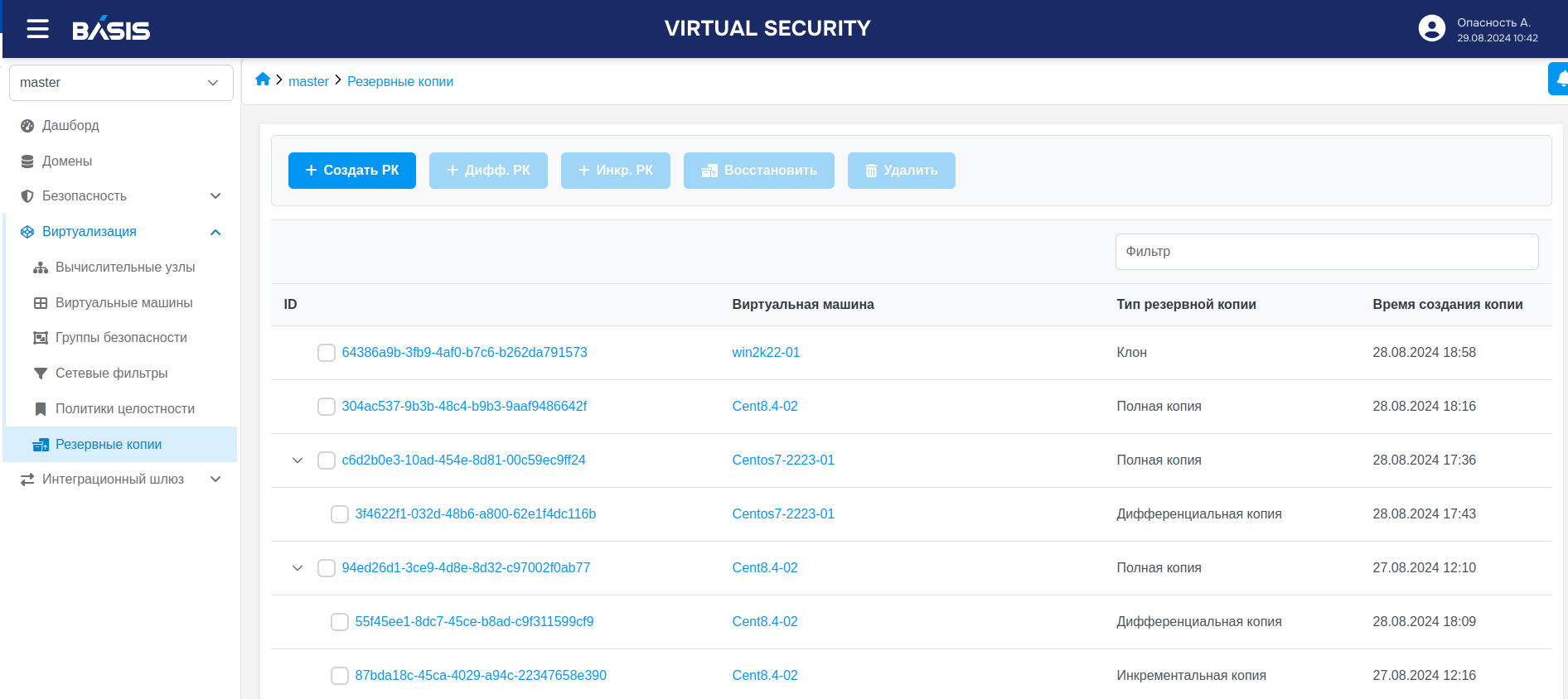Screen dimensions: 1568x699
Task: Tick checkbox for differential copy 3f4622f1
Action: pos(340,514)
